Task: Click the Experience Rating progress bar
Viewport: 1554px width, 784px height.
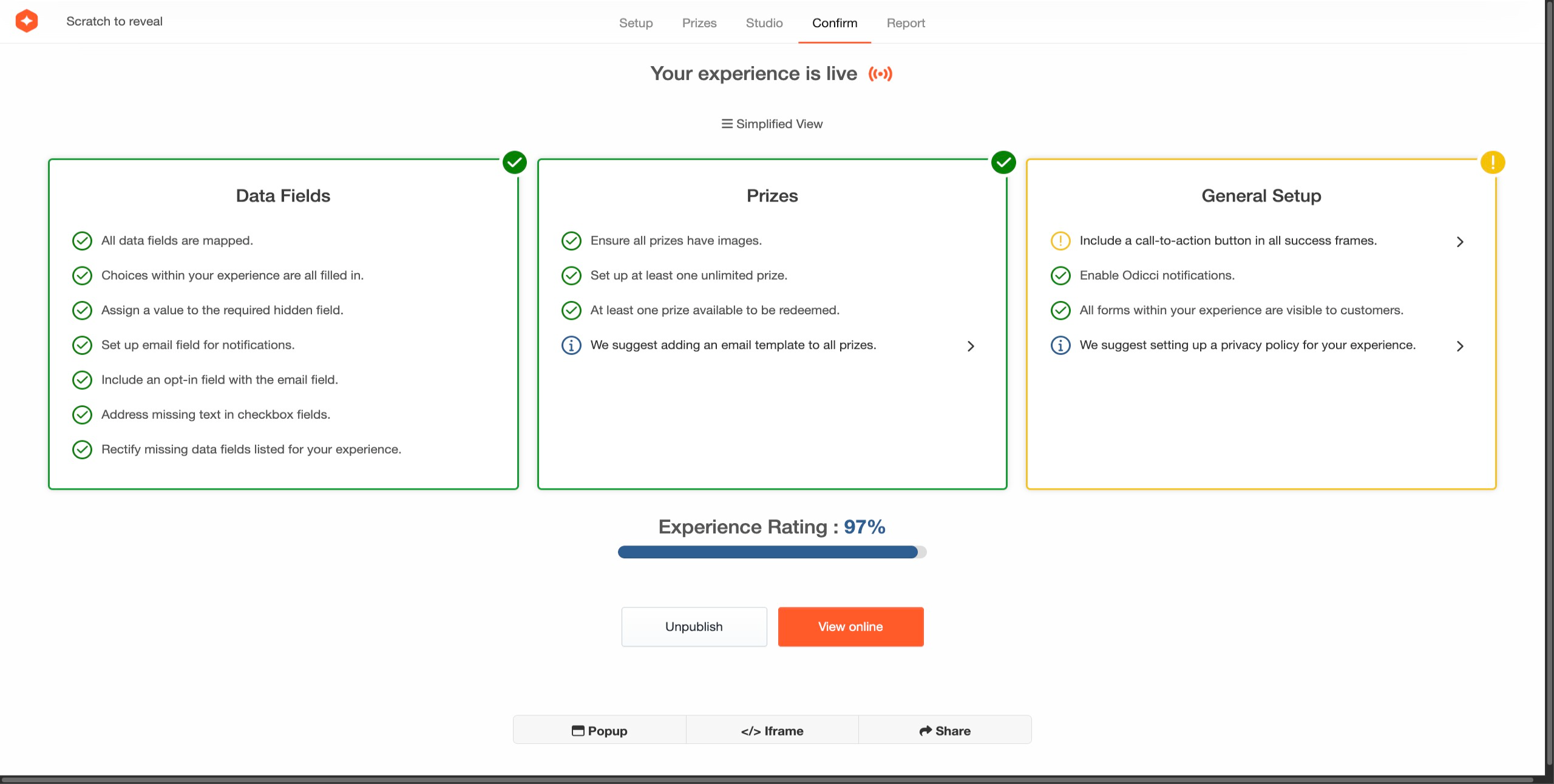Action: tap(772, 552)
